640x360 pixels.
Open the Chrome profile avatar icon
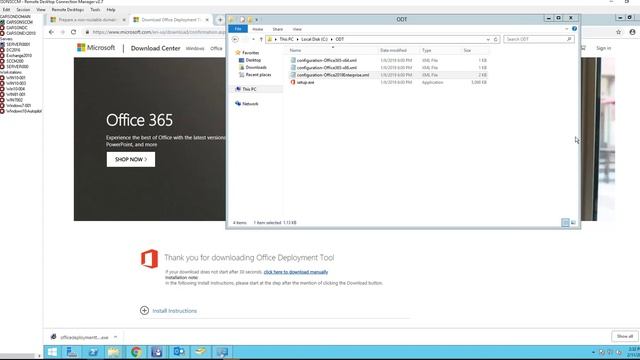pos(632,32)
